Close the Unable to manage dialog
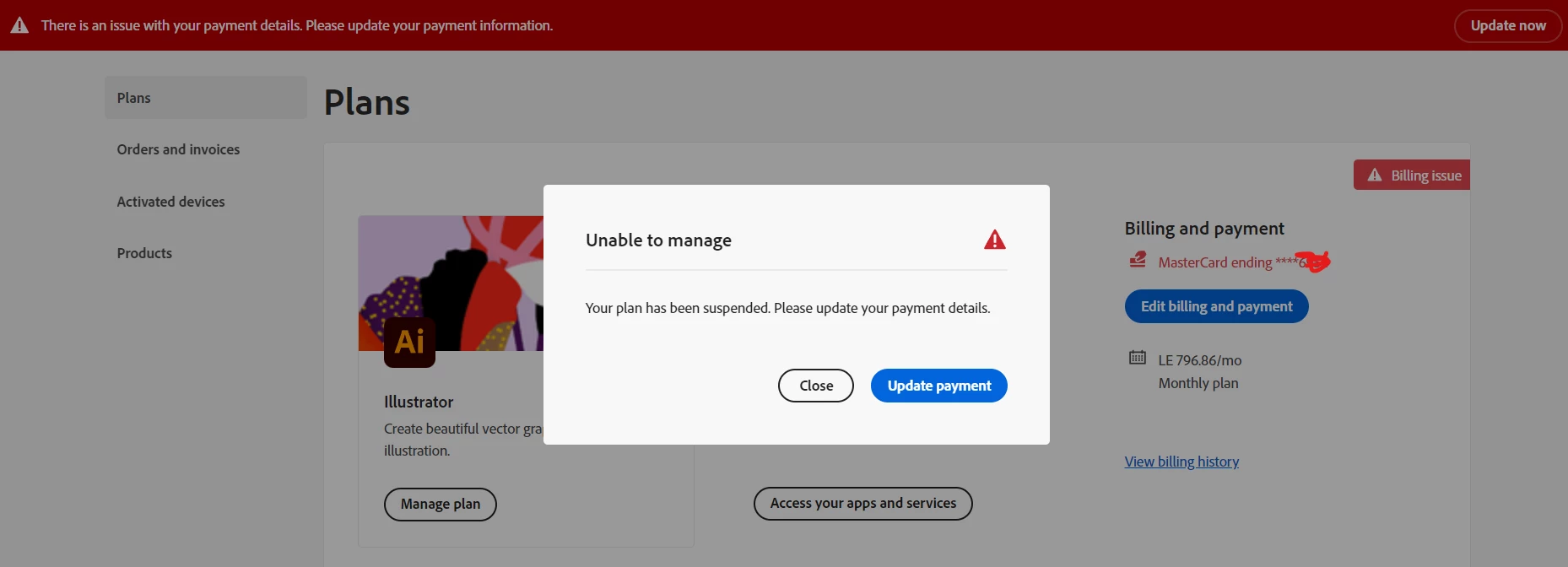1568x567 pixels. pyautogui.click(x=816, y=386)
